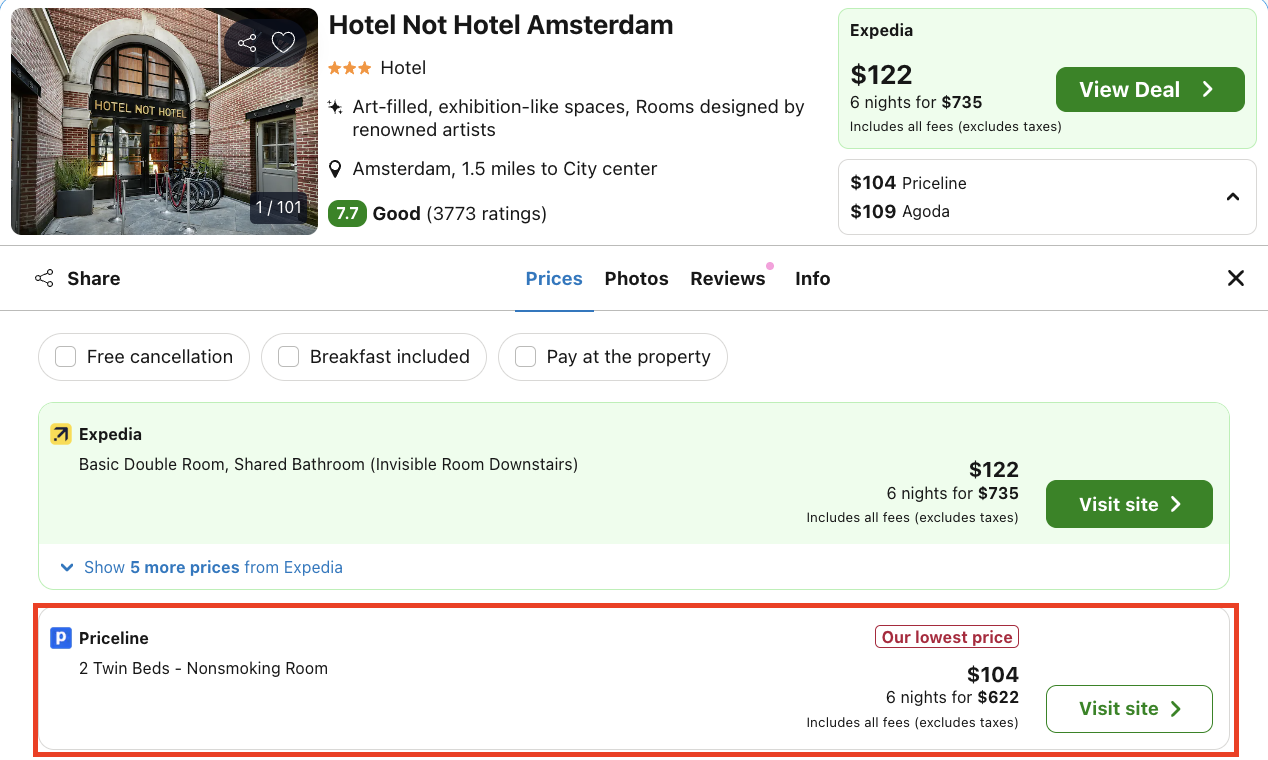Click the sparkle icon beside the hotel description
The width and height of the screenshot is (1268, 760).
pyautogui.click(x=336, y=104)
